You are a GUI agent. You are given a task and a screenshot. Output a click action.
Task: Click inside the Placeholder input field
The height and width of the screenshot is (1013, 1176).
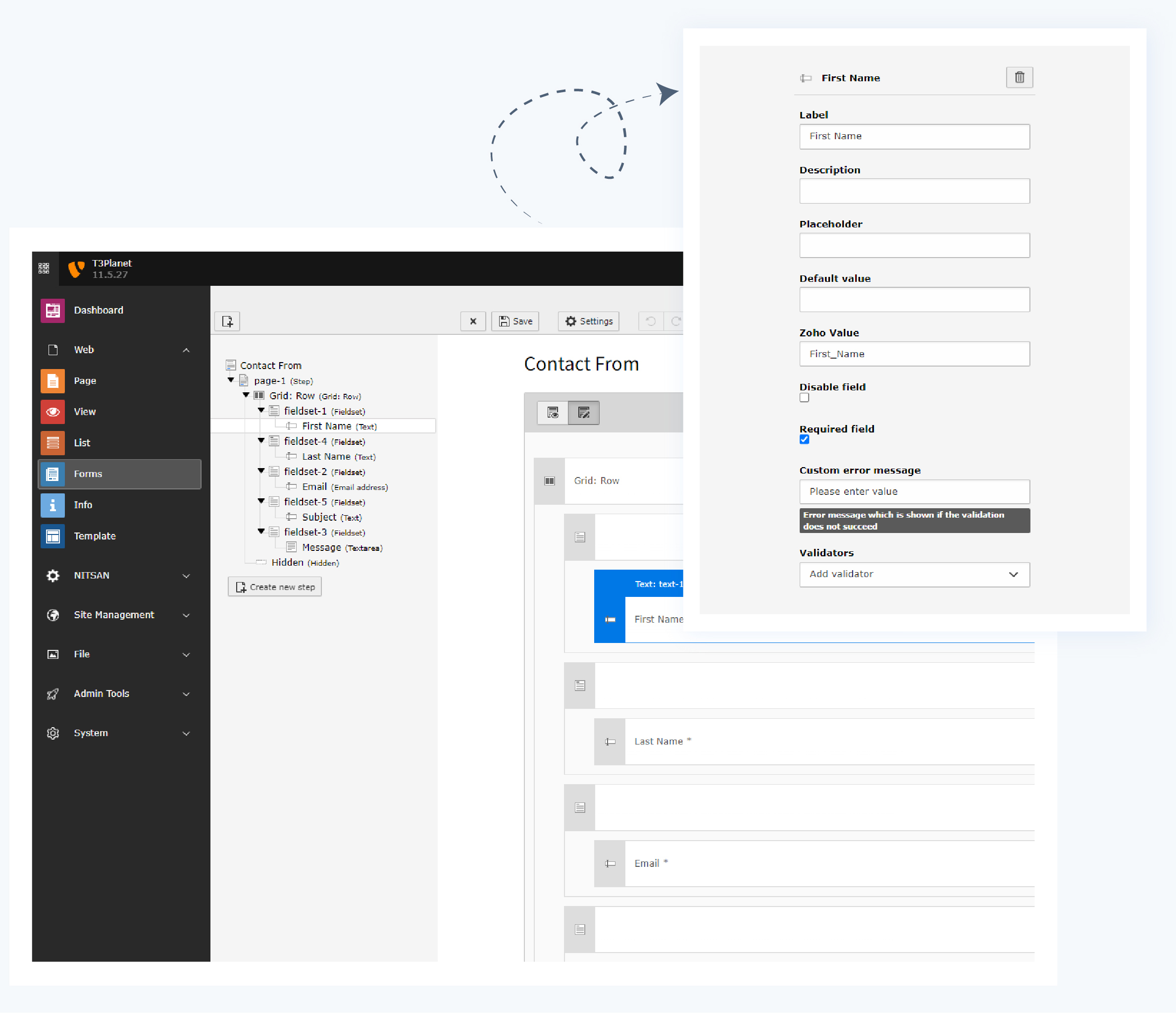tap(914, 245)
